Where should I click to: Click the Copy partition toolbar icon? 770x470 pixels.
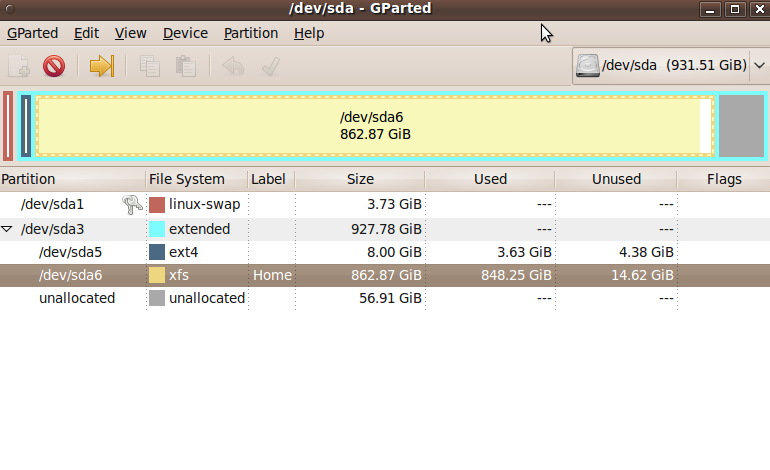tap(150, 66)
